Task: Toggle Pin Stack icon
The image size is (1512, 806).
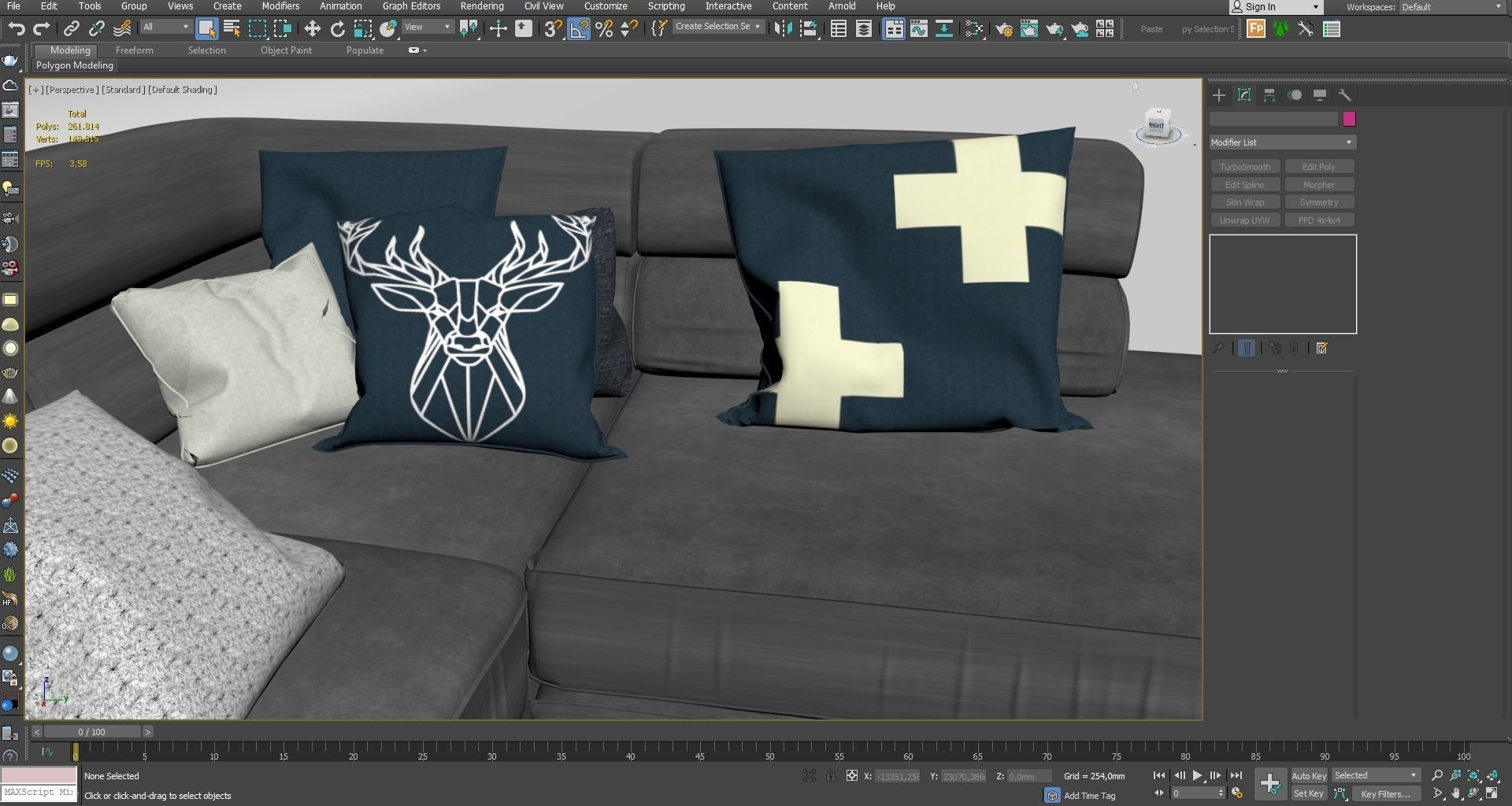Action: pos(1218,348)
